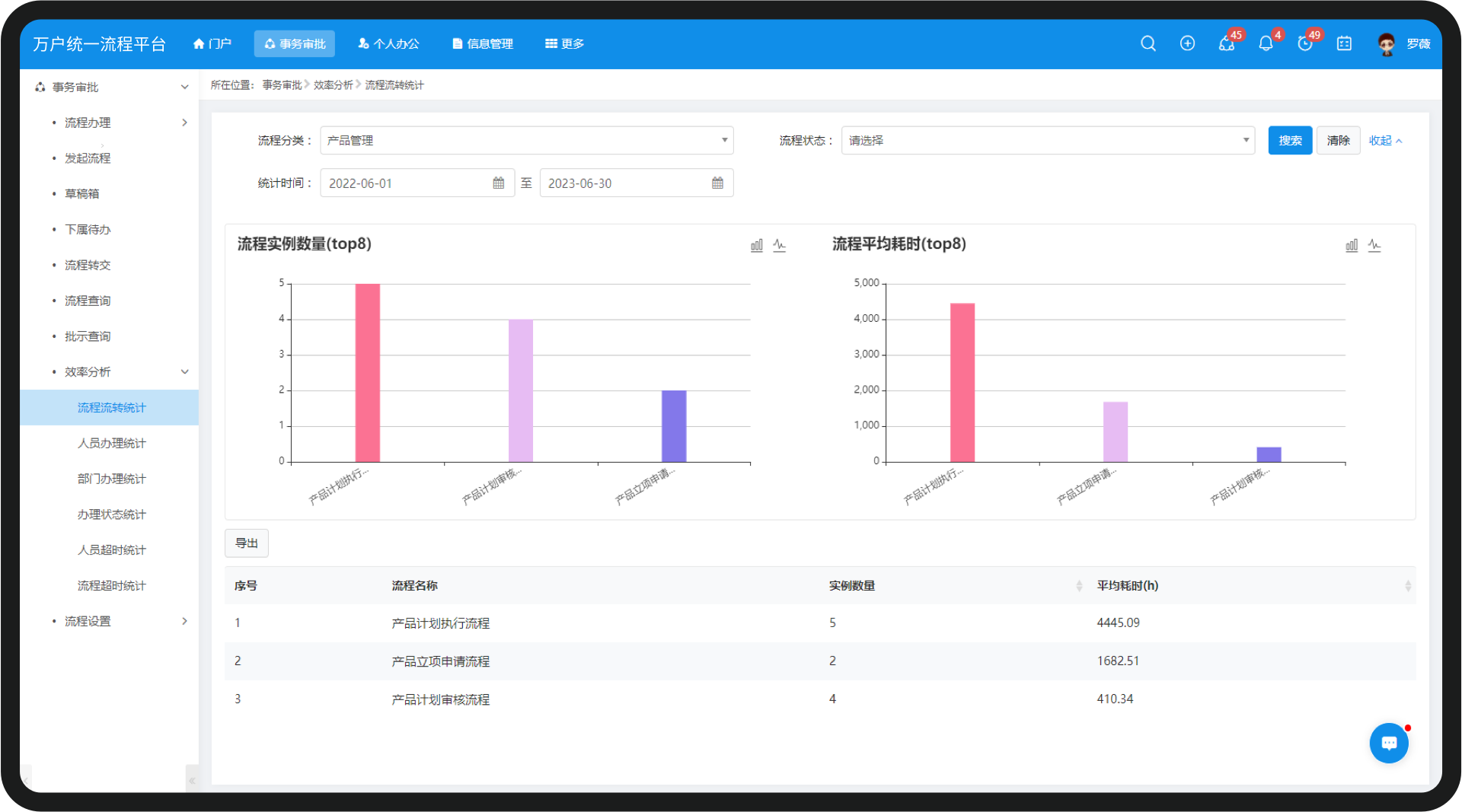Open the calendar icon in top bar
Viewport: 1462px width, 812px height.
click(1344, 43)
